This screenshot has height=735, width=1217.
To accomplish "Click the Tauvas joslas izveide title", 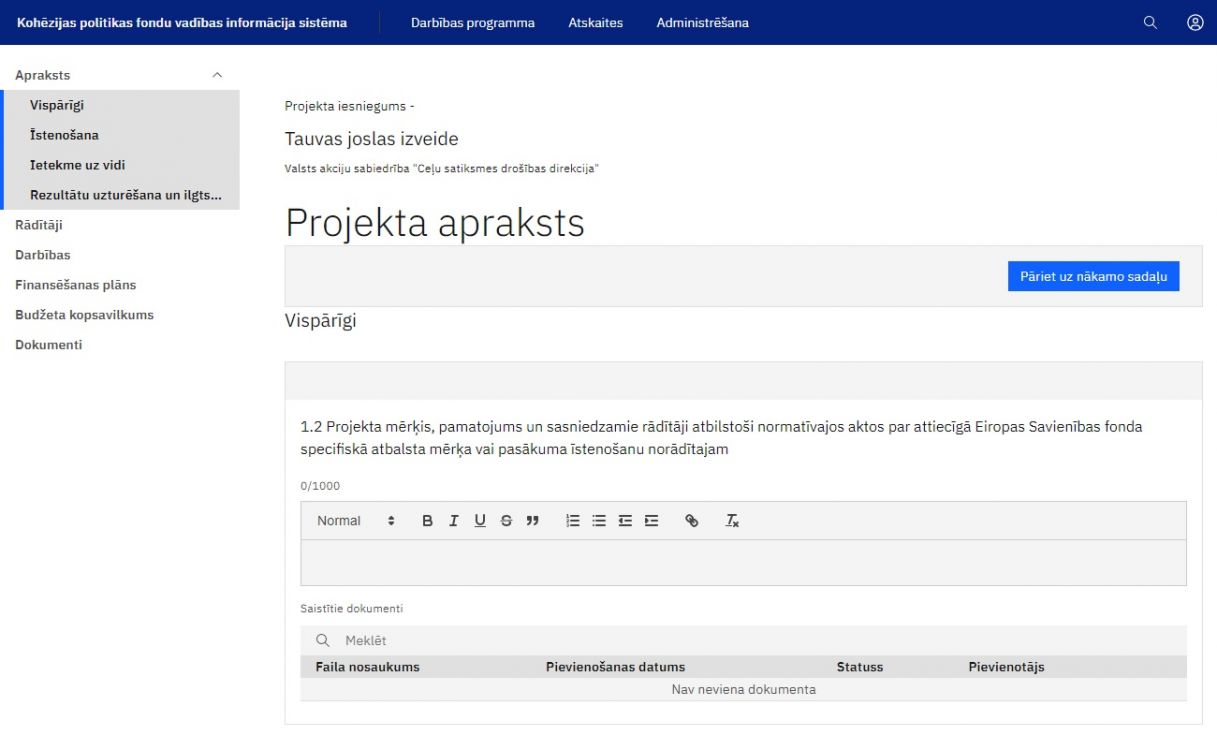I will tap(372, 139).
